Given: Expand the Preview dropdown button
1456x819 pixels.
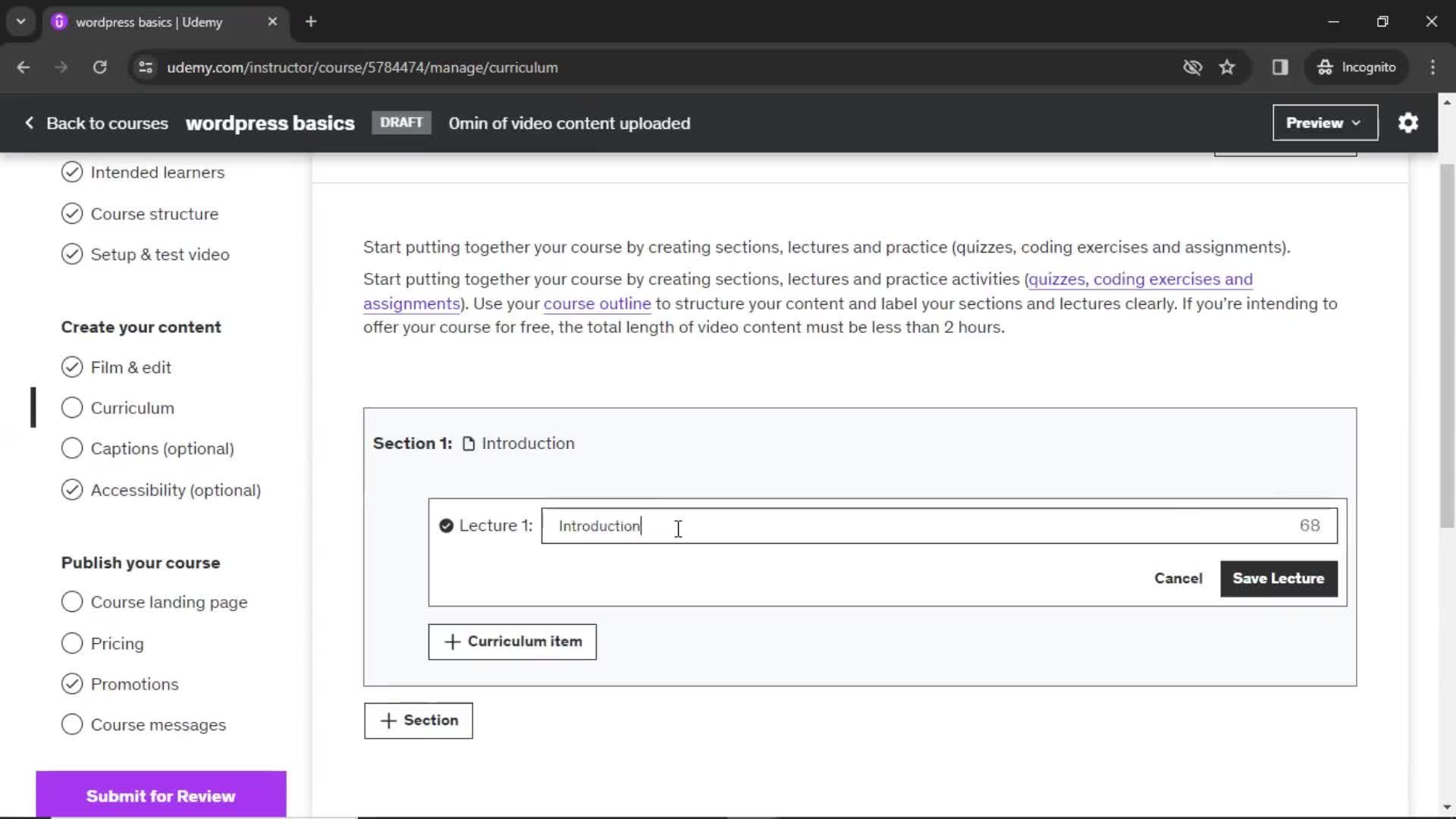Looking at the screenshot, I should click(1325, 123).
